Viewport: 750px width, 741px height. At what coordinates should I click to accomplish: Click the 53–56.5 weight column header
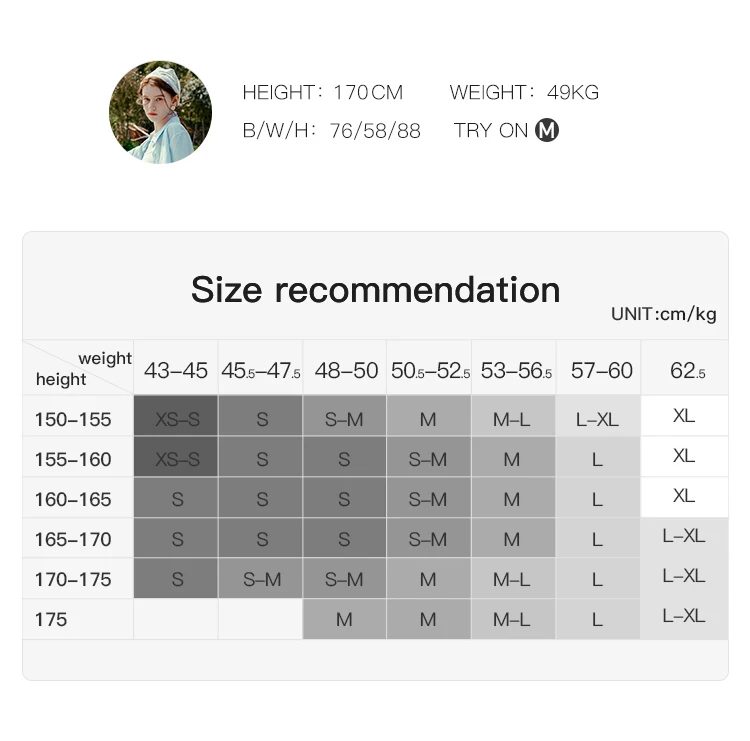pos(514,368)
